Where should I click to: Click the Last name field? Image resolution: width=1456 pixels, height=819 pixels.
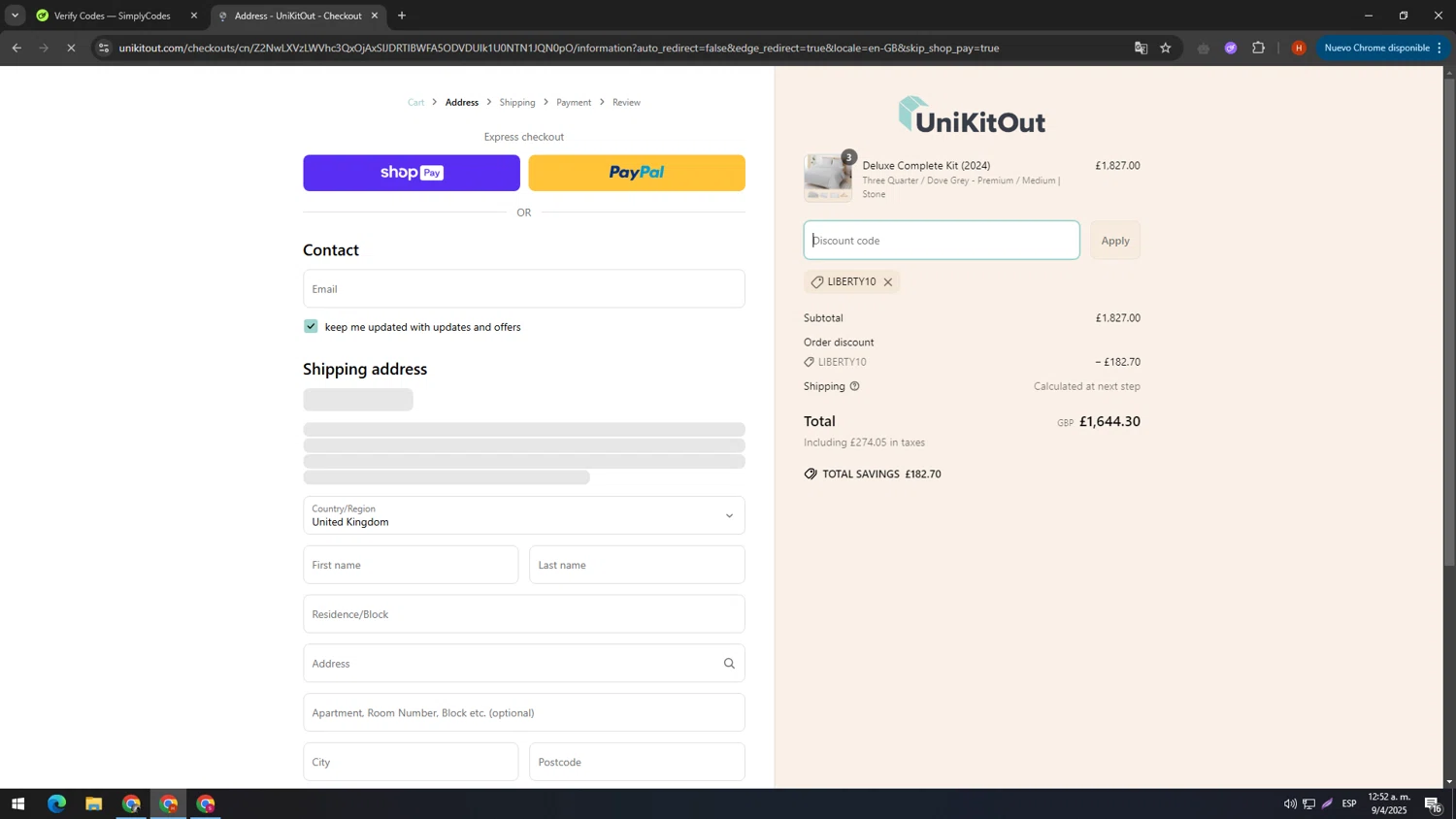pyautogui.click(x=637, y=565)
